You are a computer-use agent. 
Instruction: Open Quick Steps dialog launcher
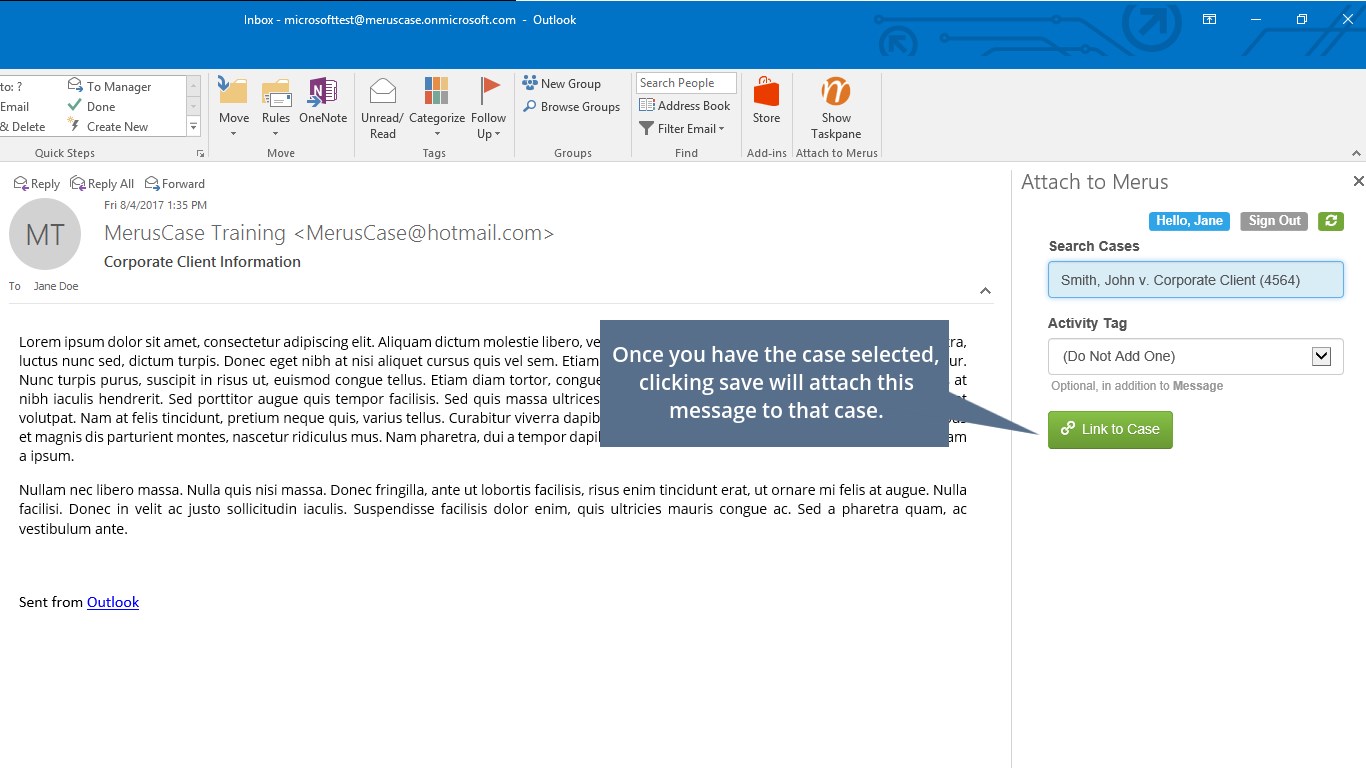click(x=200, y=153)
